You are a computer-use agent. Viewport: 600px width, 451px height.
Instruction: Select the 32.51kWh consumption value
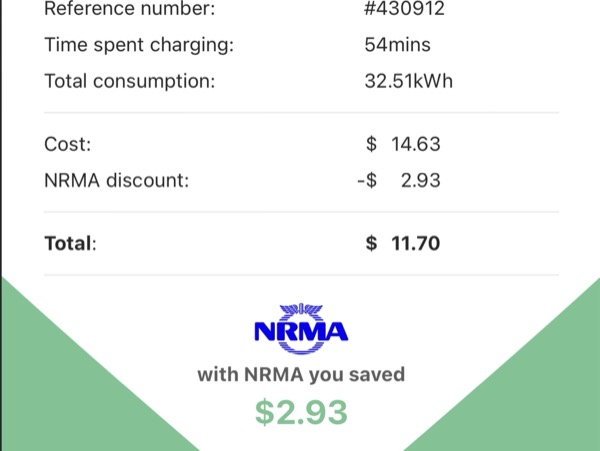point(409,81)
